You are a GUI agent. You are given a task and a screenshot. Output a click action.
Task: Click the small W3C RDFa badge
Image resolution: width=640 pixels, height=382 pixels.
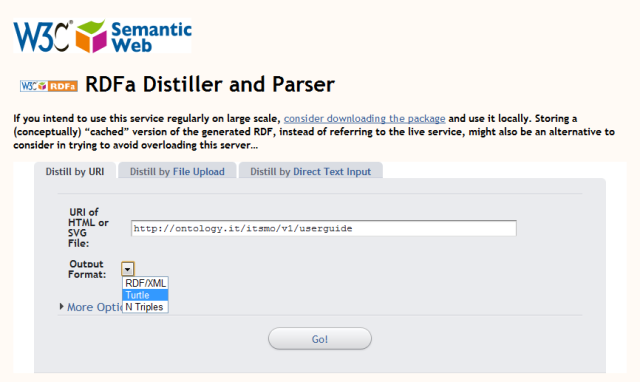(x=49, y=86)
